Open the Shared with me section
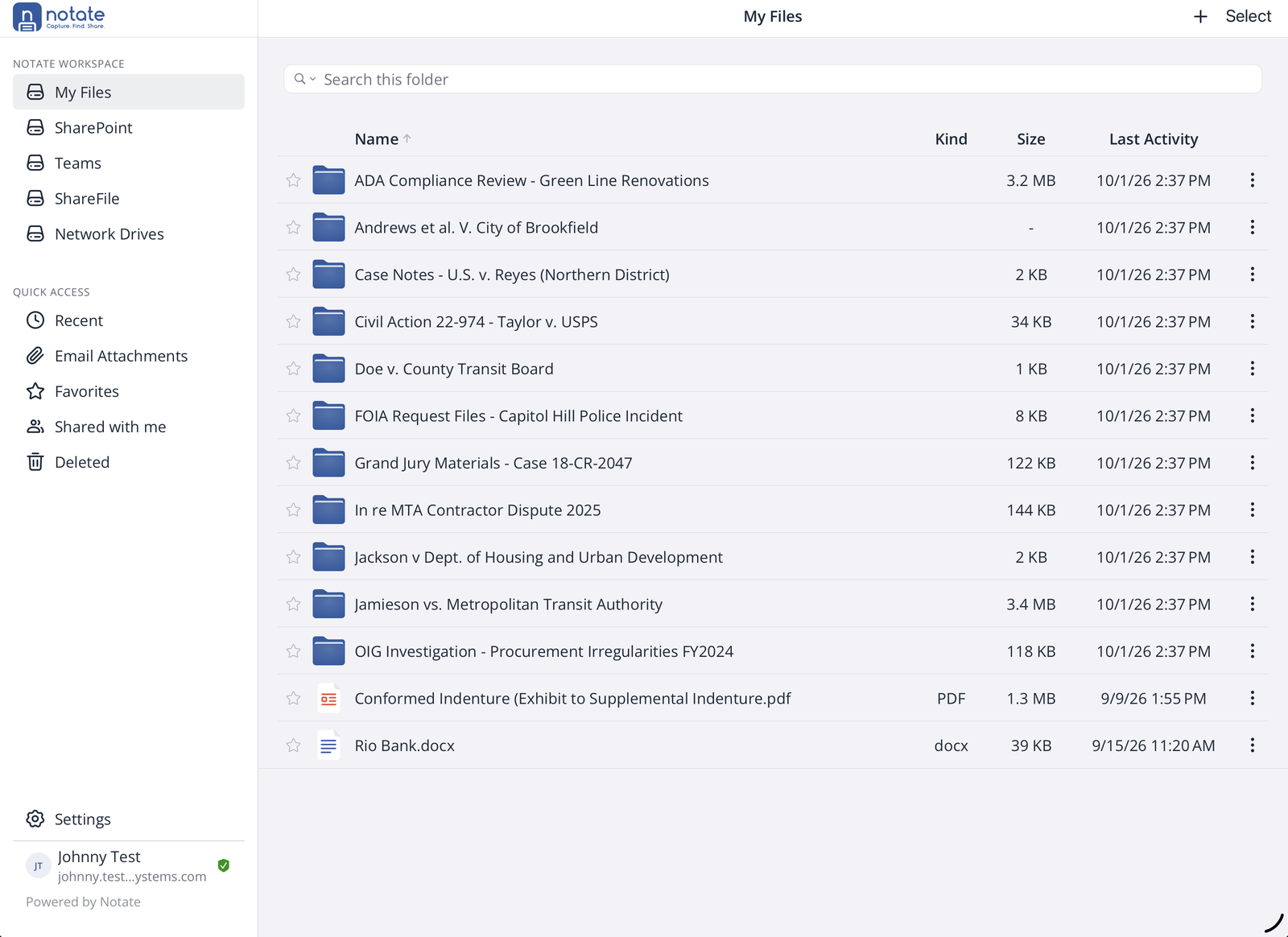Screen dimensions: 1288x937 [x=129, y=427]
